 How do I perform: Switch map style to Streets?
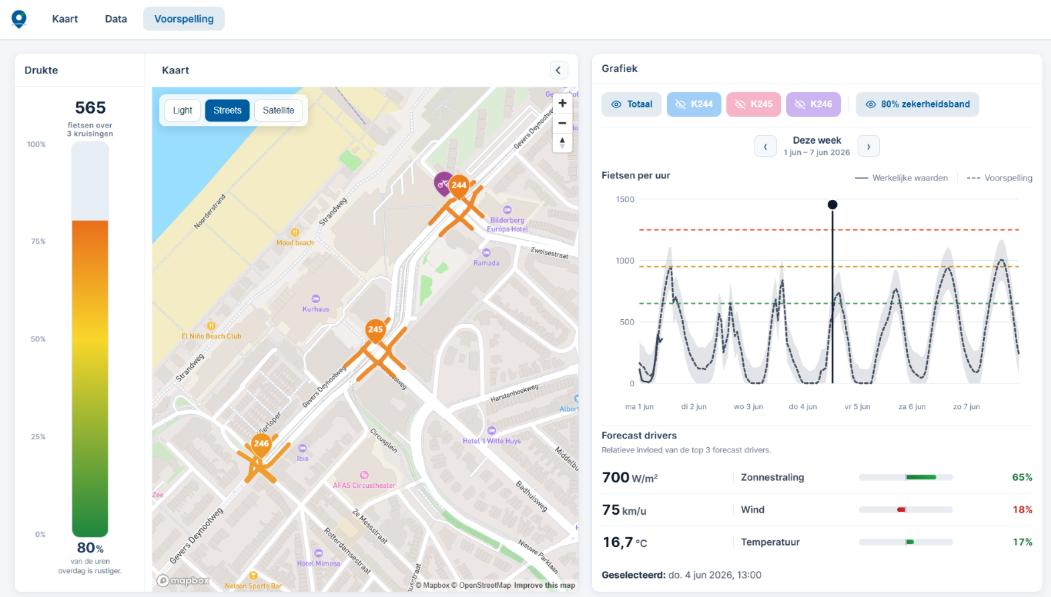coord(227,111)
